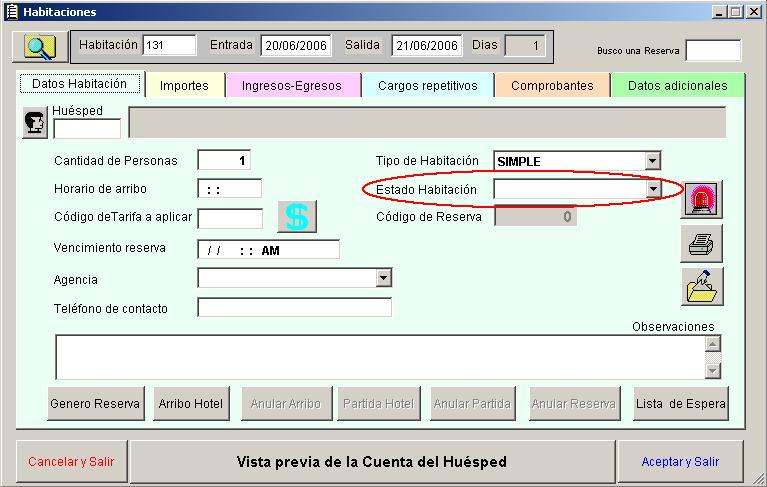The width and height of the screenshot is (767, 487).
Task: Click the open folder icon
Action: coord(701,287)
